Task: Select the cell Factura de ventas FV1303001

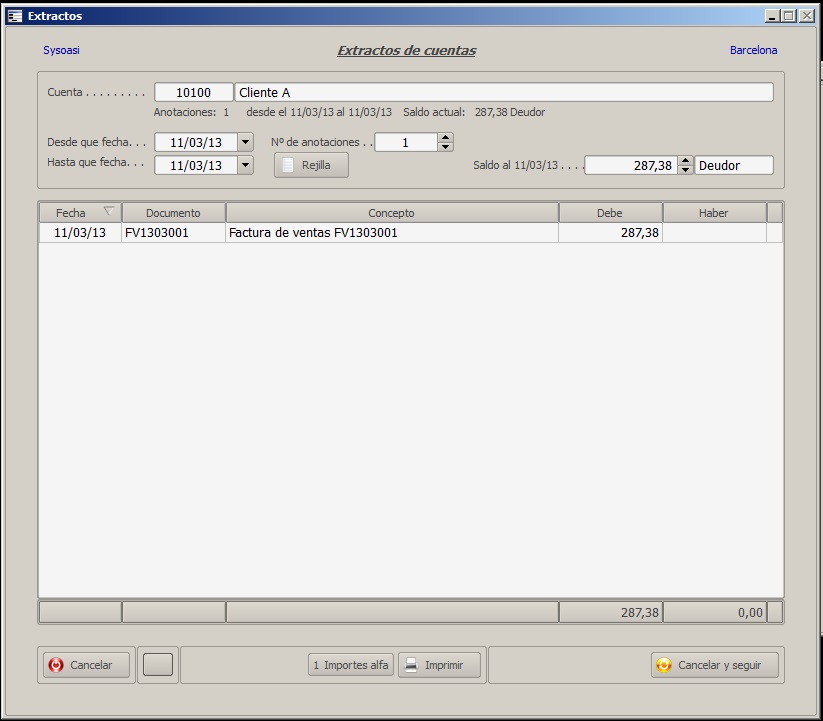Action: tap(392, 232)
